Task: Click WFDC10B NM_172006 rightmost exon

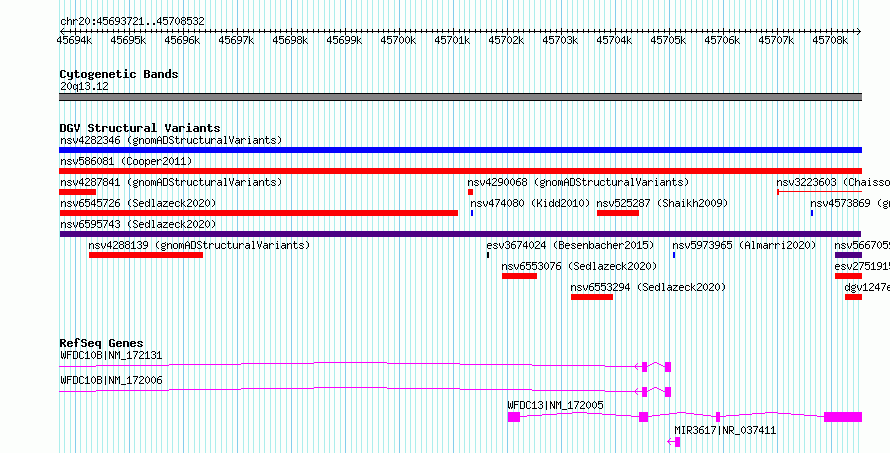Action: click(x=668, y=392)
